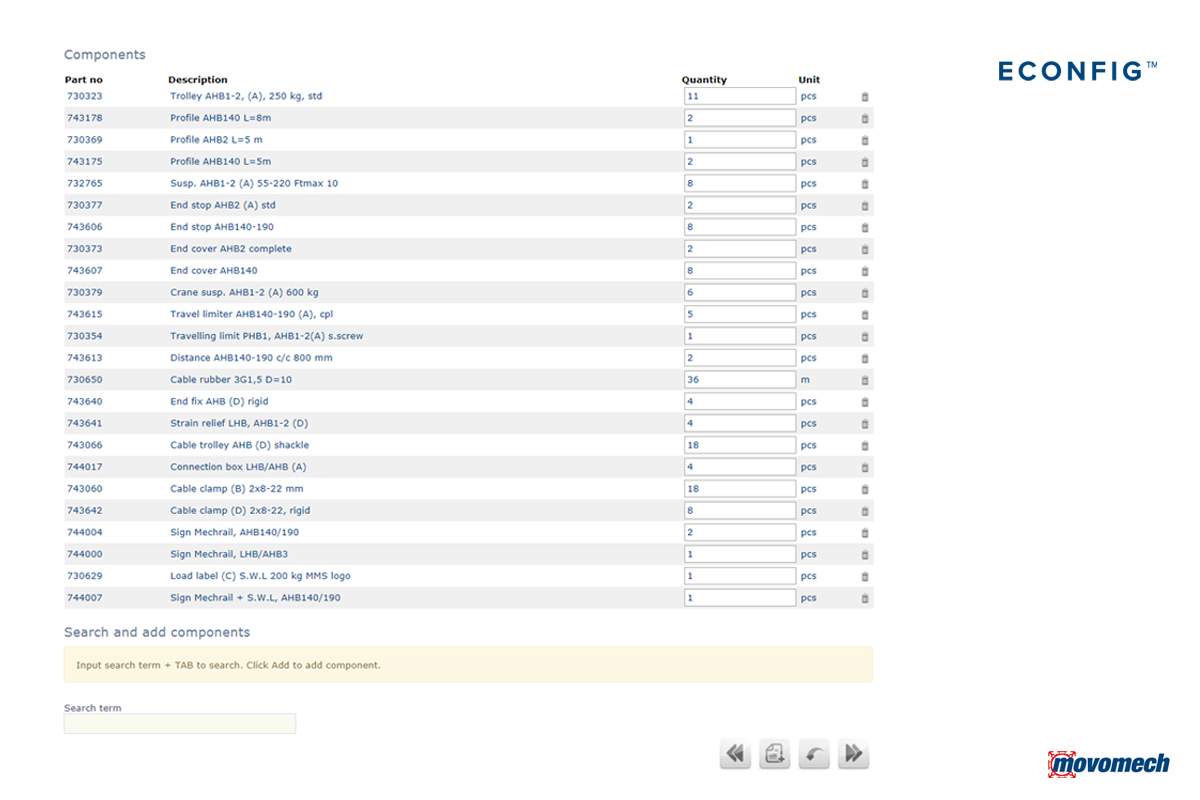This screenshot has width=1200, height=800.
Task: Click the Search term input field
Action: click(x=180, y=723)
